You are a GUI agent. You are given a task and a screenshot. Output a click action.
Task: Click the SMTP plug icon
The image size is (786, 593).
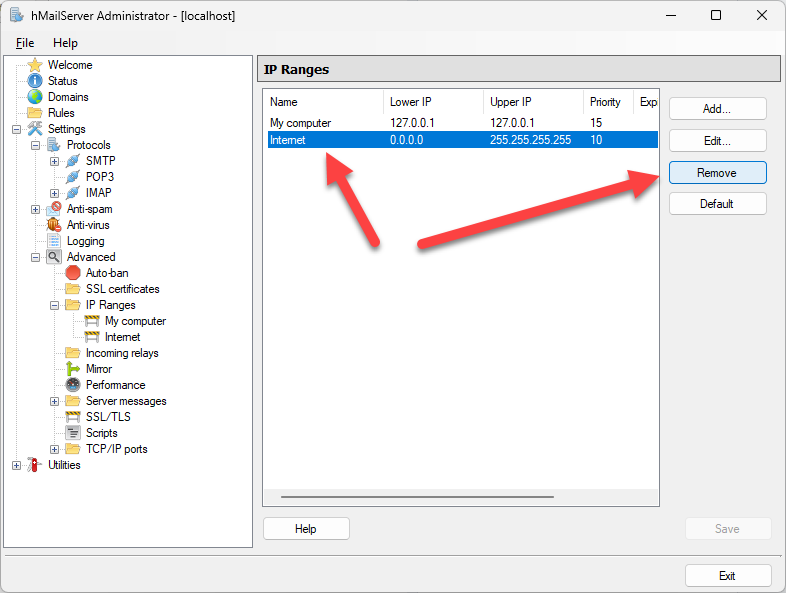coord(73,161)
